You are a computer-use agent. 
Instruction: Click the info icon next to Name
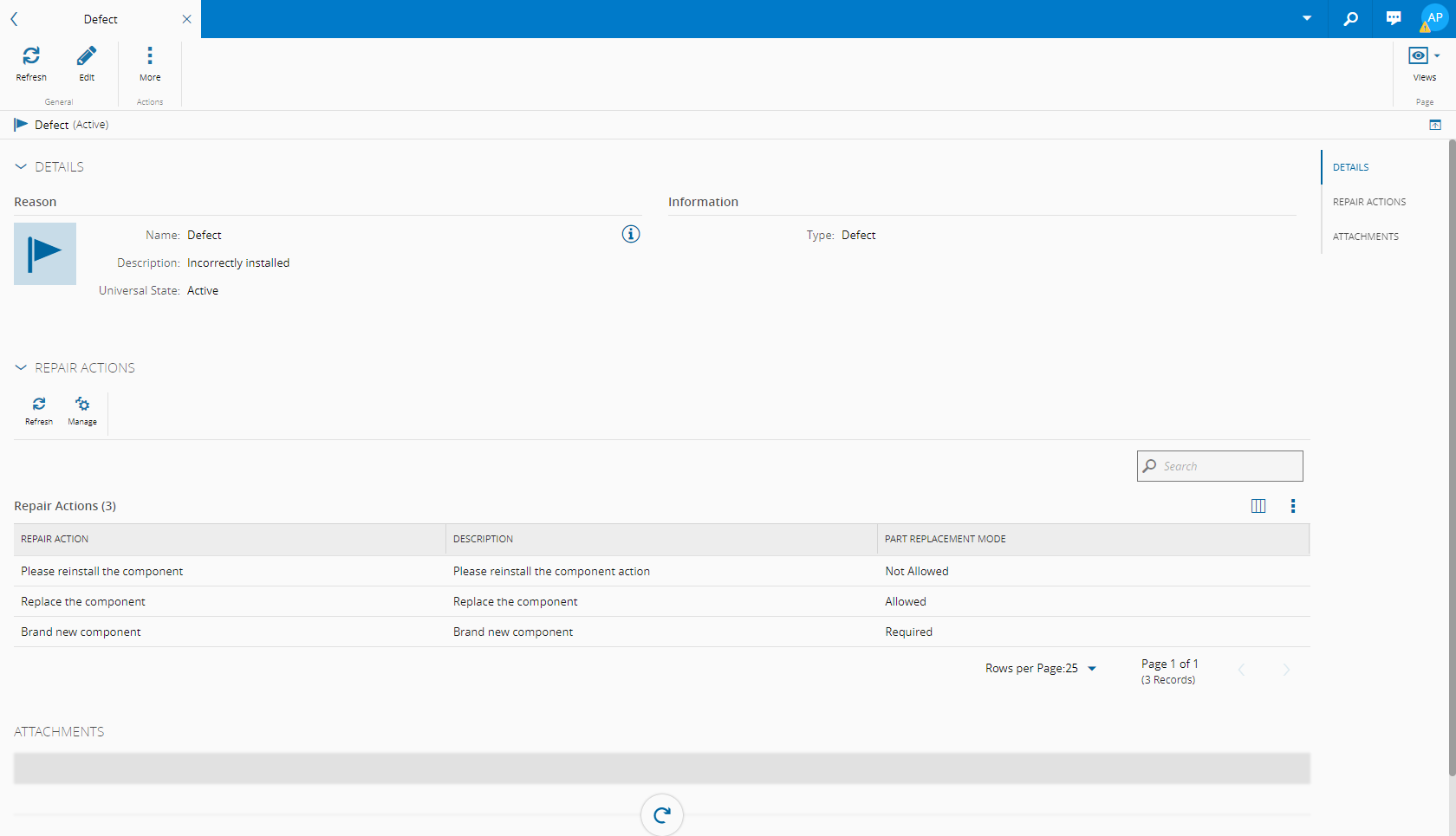point(631,234)
